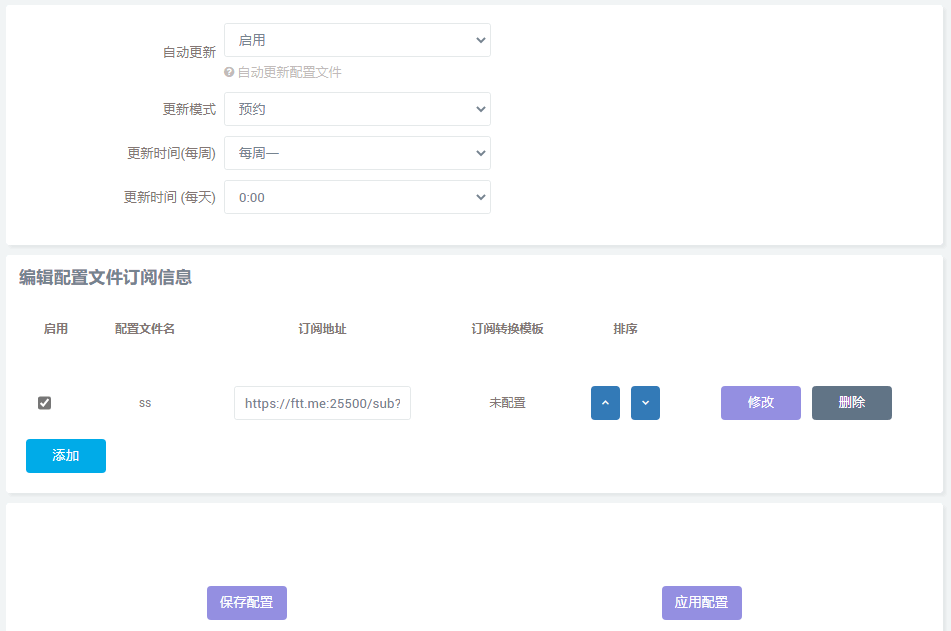The image size is (951, 631).
Task: Open the 更新时间(每周) dropdown showing 每周一
Action: tap(357, 153)
